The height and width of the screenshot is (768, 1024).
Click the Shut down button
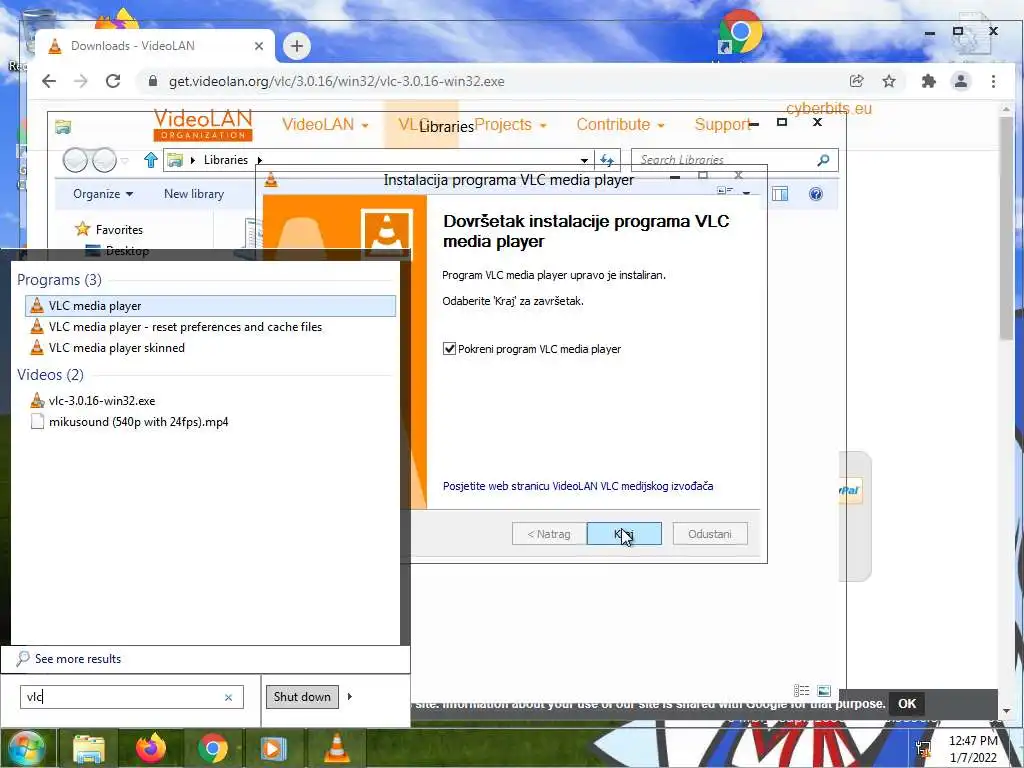pyautogui.click(x=302, y=696)
